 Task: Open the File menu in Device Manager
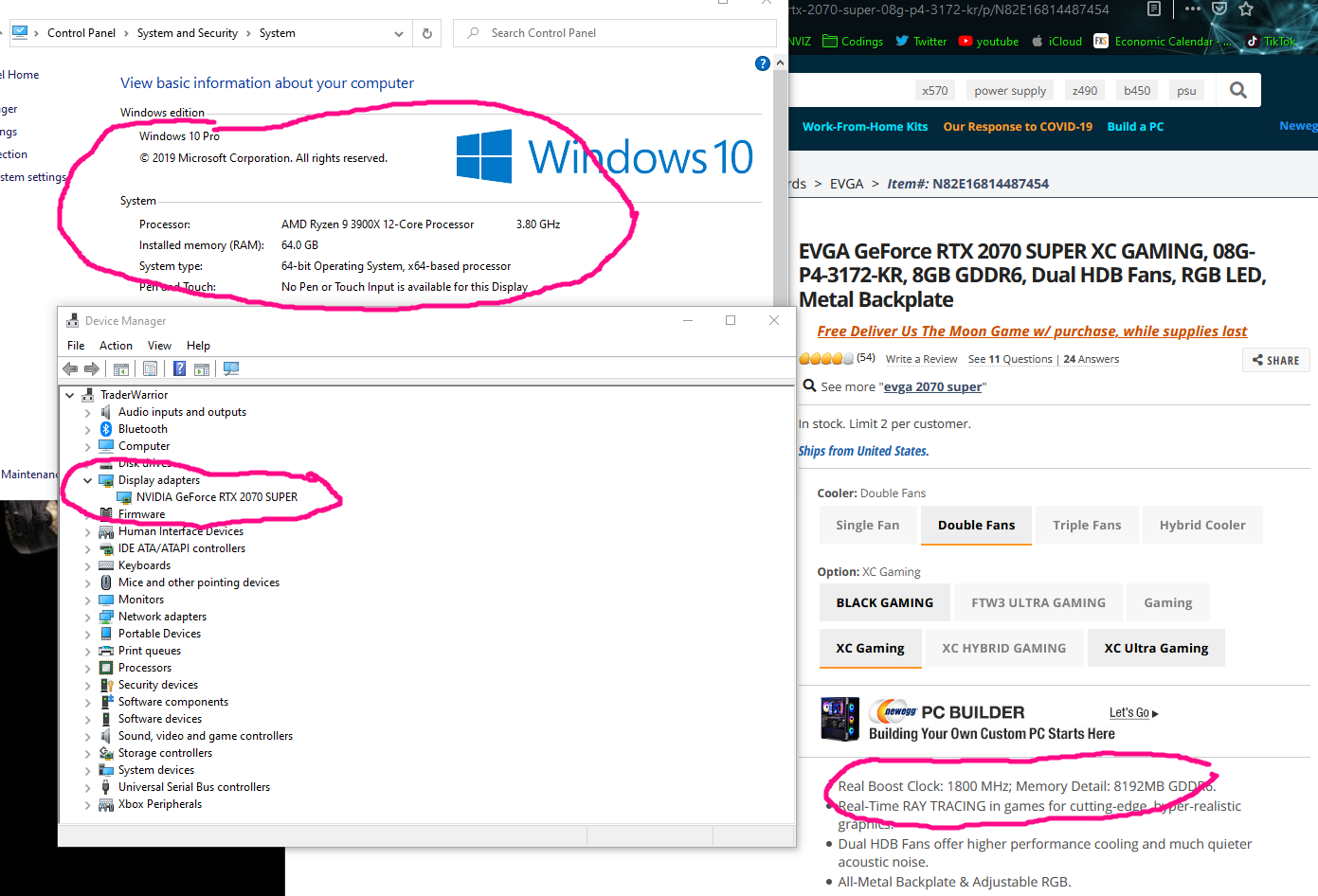coord(76,346)
